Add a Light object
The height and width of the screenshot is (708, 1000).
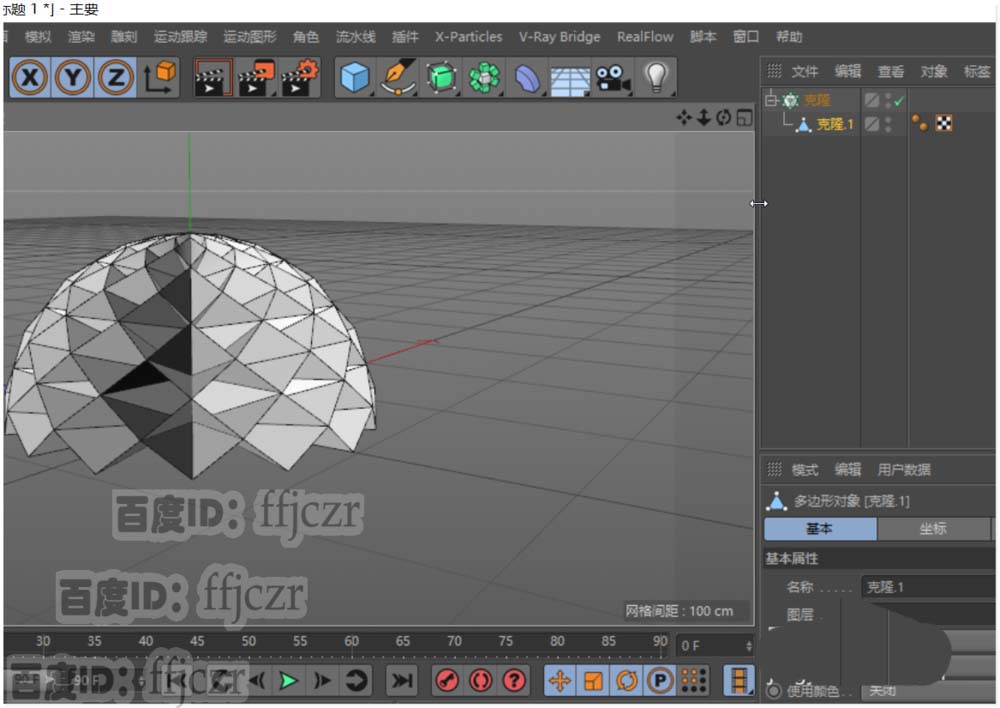coord(656,78)
